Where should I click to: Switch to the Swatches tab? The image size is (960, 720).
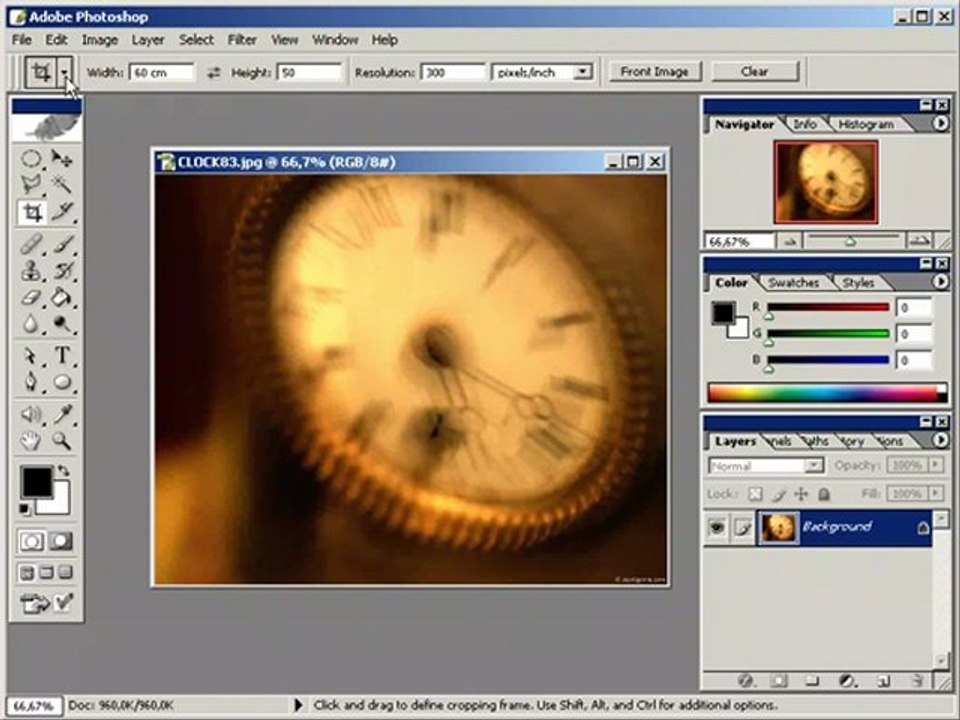[793, 283]
